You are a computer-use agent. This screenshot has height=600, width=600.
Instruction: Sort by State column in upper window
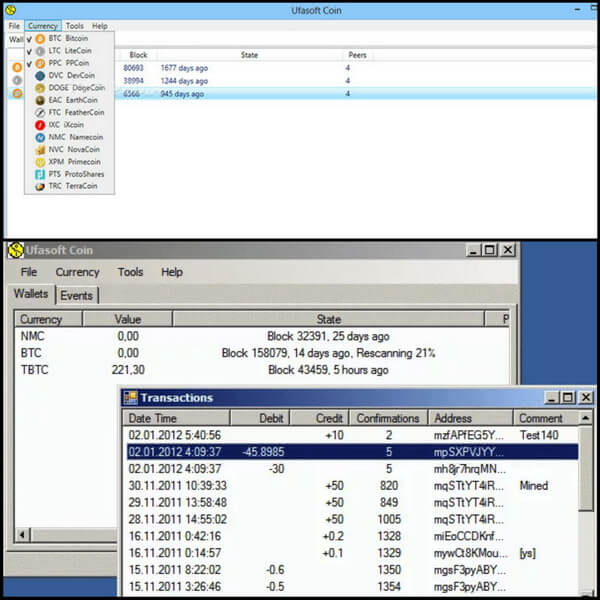pyautogui.click(x=249, y=55)
